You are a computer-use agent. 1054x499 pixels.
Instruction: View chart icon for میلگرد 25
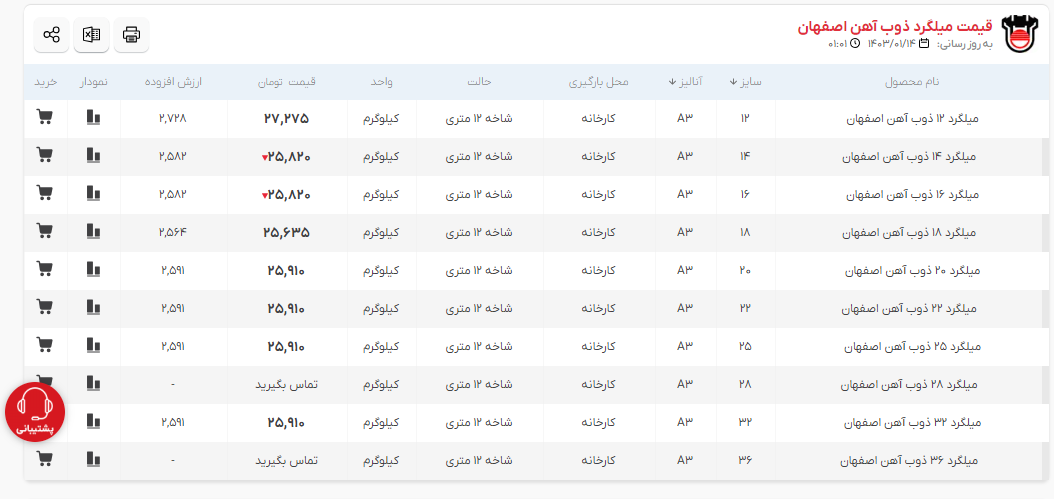point(94,346)
